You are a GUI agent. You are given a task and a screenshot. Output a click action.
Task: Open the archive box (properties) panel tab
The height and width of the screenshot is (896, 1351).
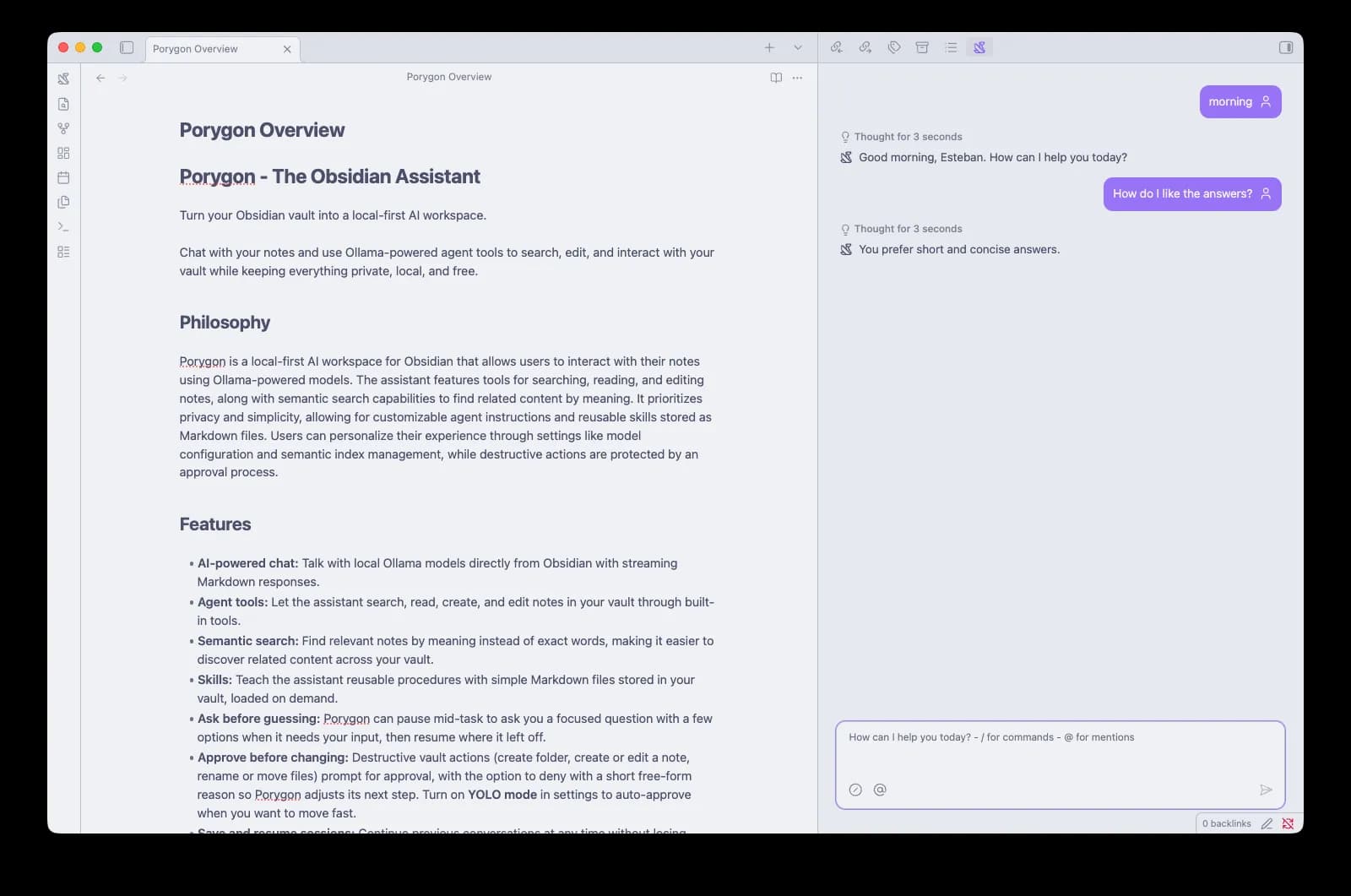(x=922, y=47)
